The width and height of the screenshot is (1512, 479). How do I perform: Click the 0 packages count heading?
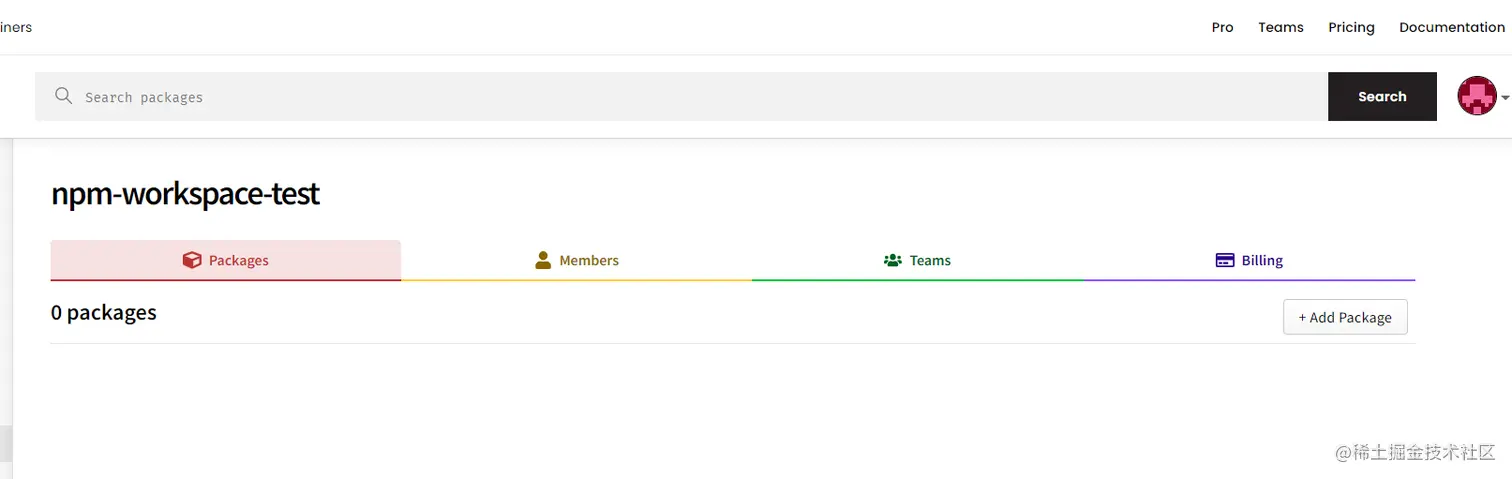click(x=104, y=312)
